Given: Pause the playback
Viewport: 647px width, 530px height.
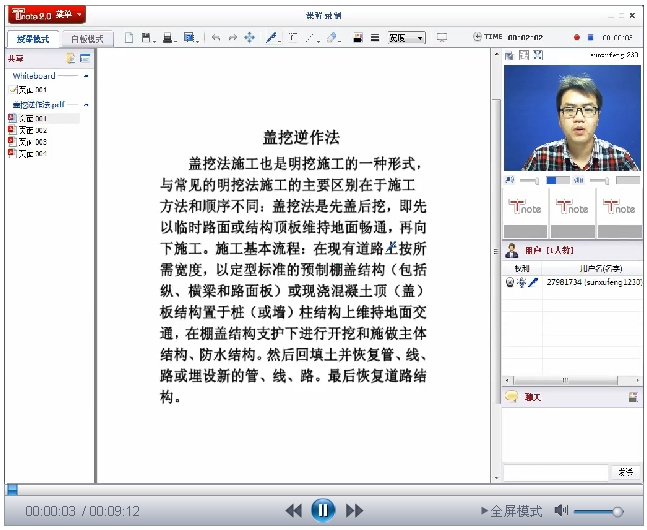Looking at the screenshot, I should [x=322, y=510].
